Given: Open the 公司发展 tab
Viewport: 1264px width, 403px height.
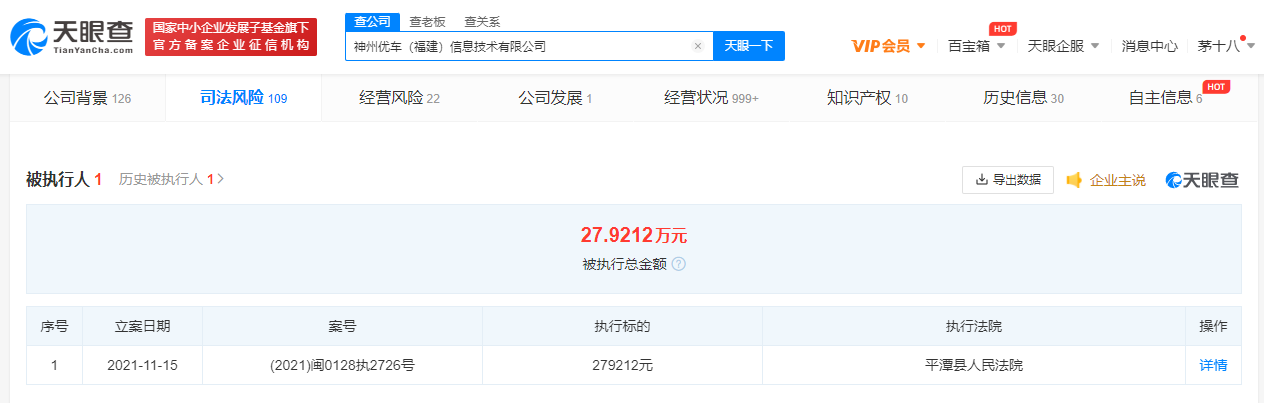Looking at the screenshot, I should click(x=555, y=98).
